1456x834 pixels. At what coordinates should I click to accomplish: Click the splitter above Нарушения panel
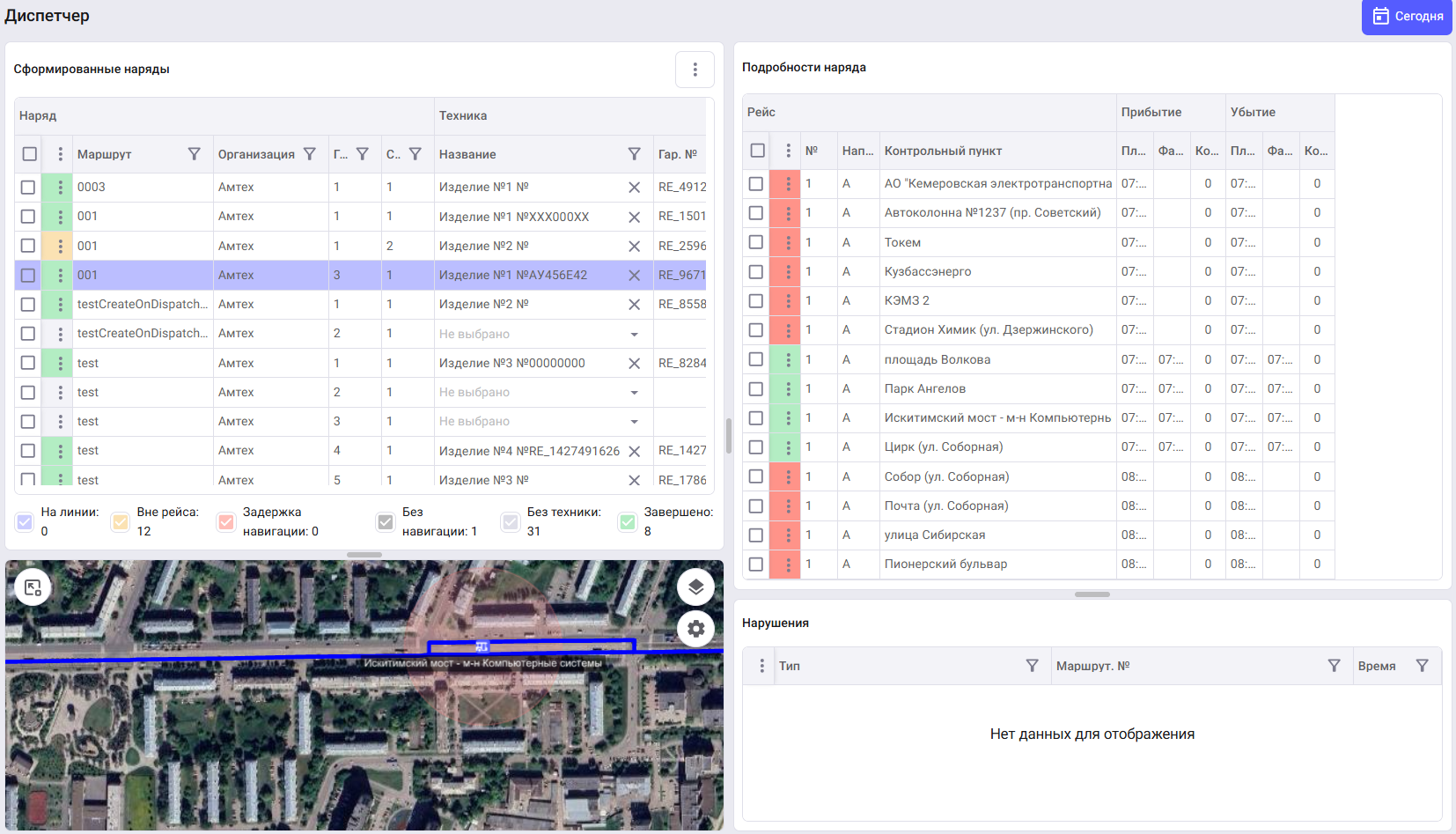tap(1092, 594)
